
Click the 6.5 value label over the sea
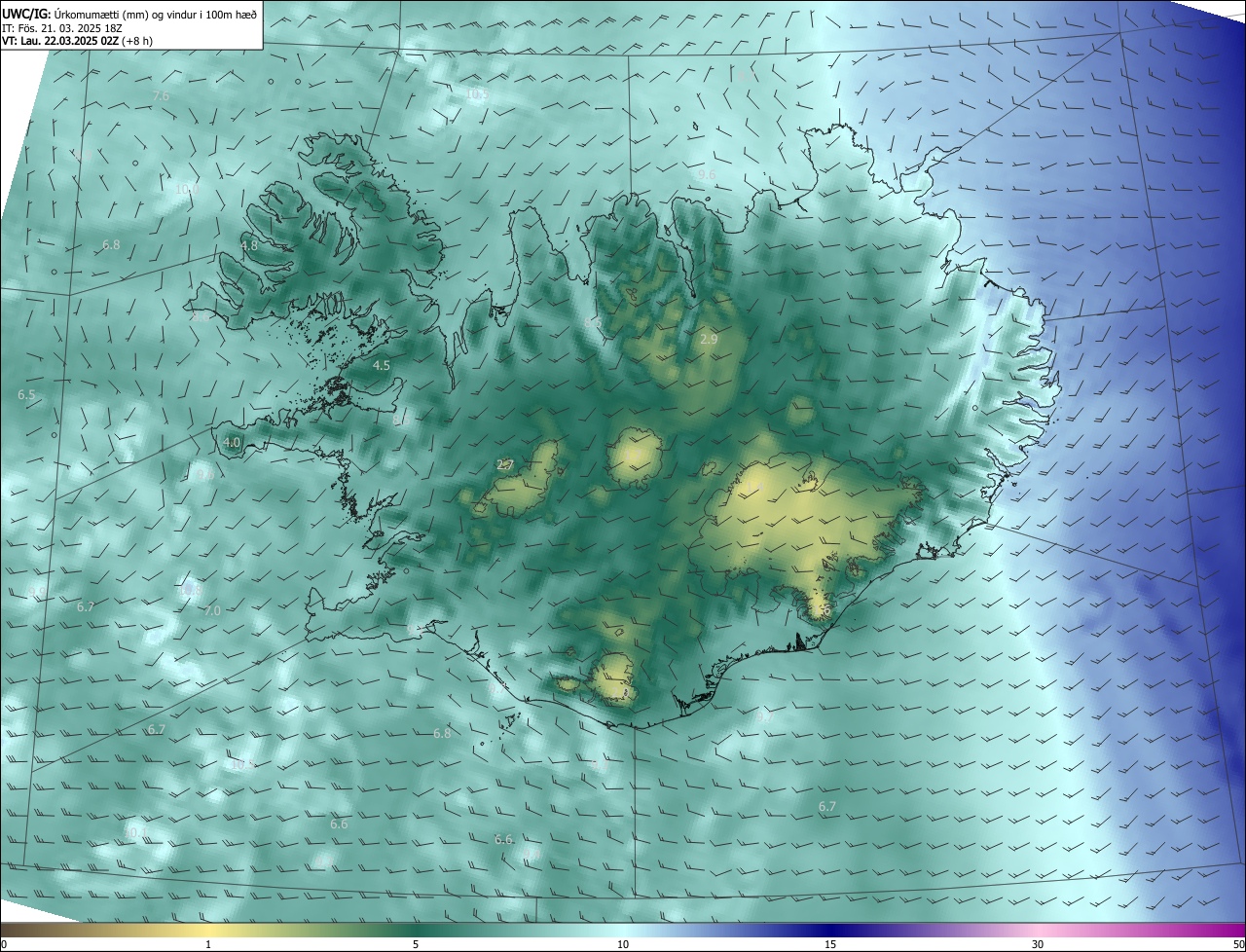click(26, 395)
